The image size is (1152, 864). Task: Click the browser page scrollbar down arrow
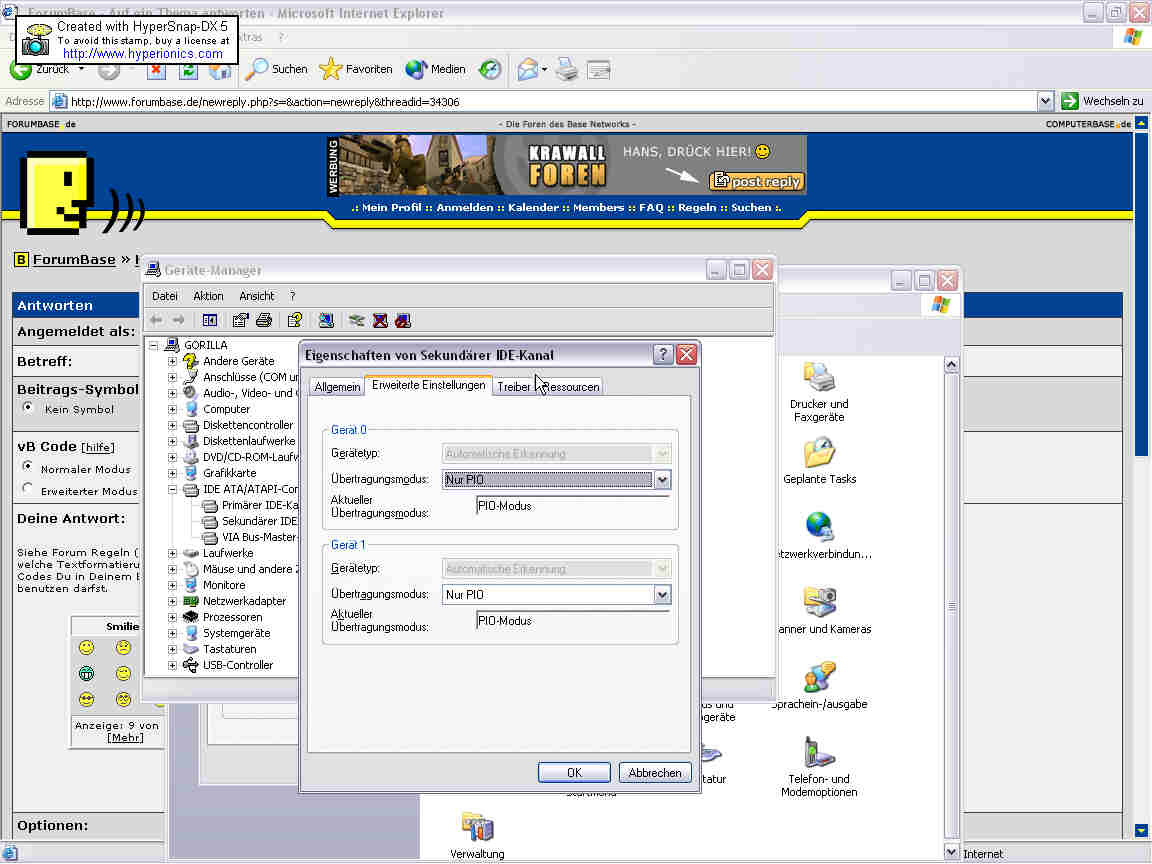tap(1141, 831)
